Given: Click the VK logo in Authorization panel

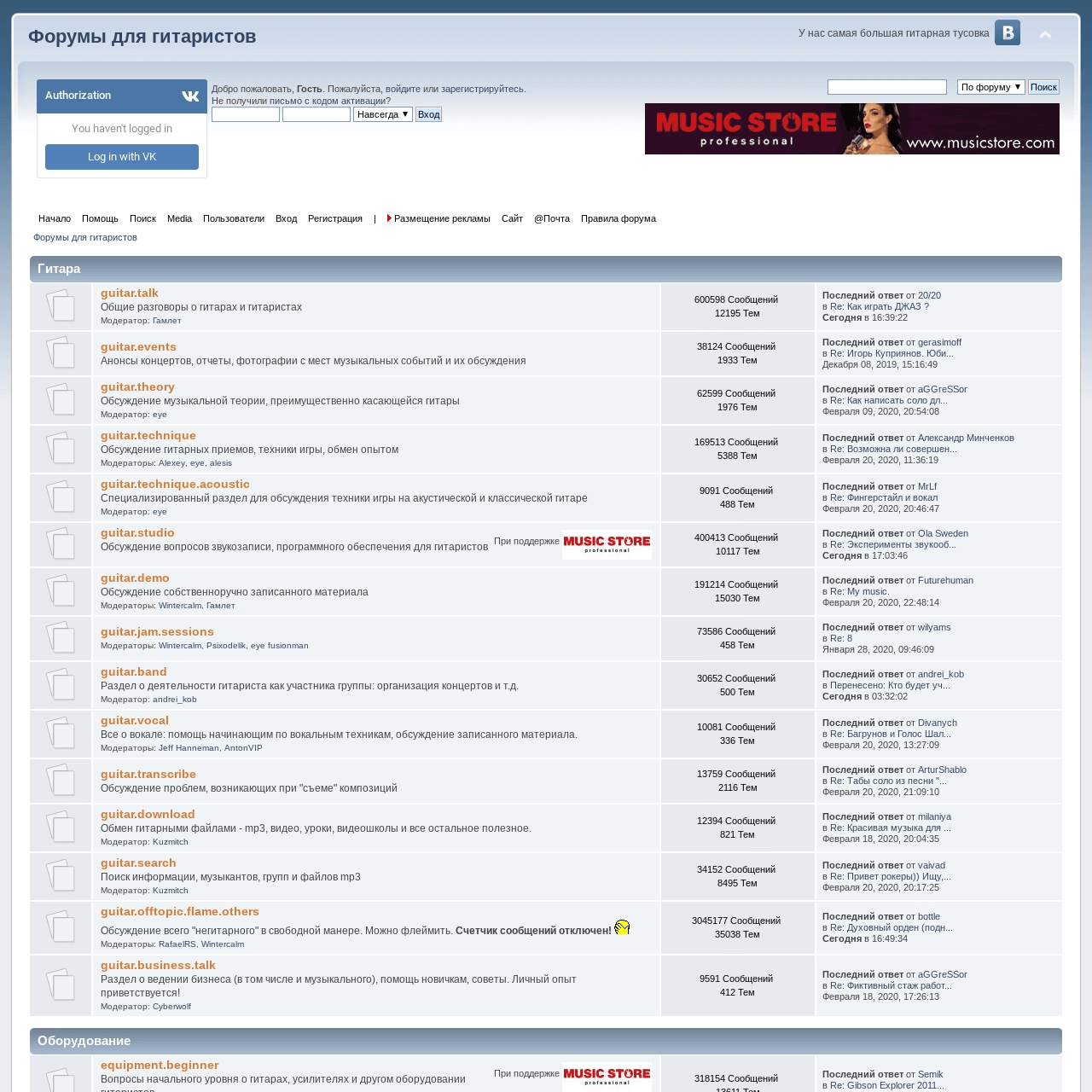Looking at the screenshot, I should click(190, 96).
